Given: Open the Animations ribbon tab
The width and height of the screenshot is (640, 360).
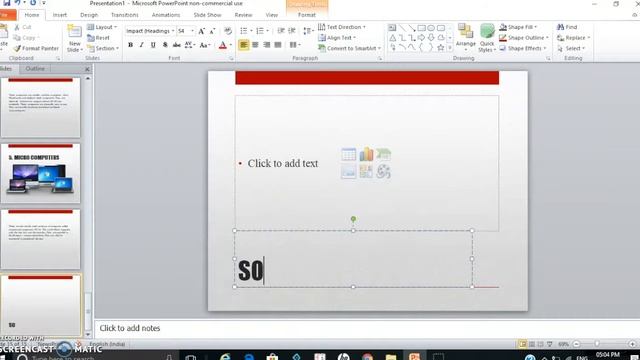Looking at the screenshot, I should (166, 15).
